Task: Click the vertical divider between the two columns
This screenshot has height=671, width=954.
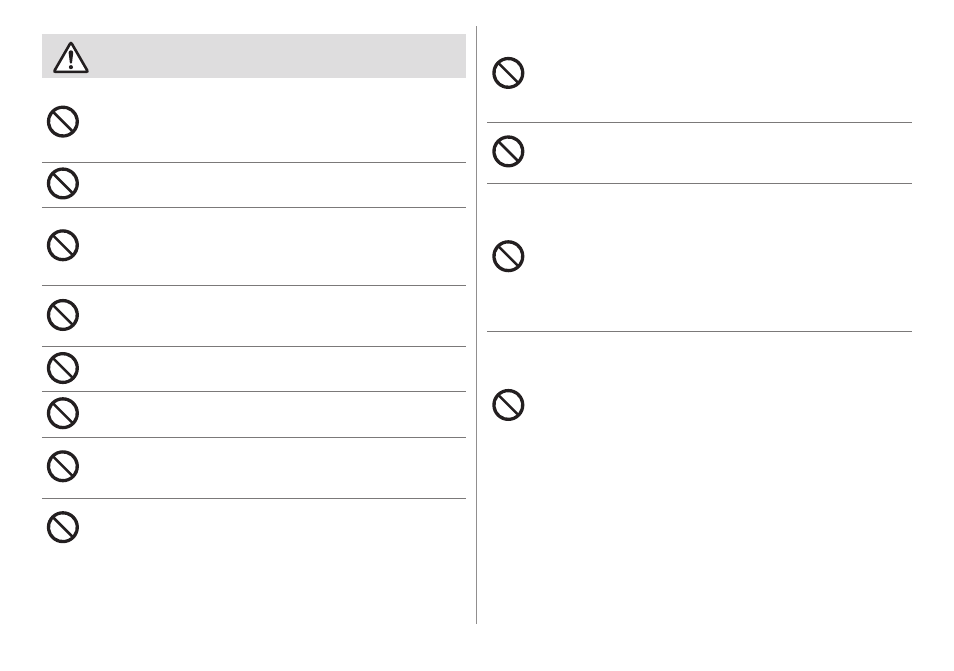Action: 476,325
